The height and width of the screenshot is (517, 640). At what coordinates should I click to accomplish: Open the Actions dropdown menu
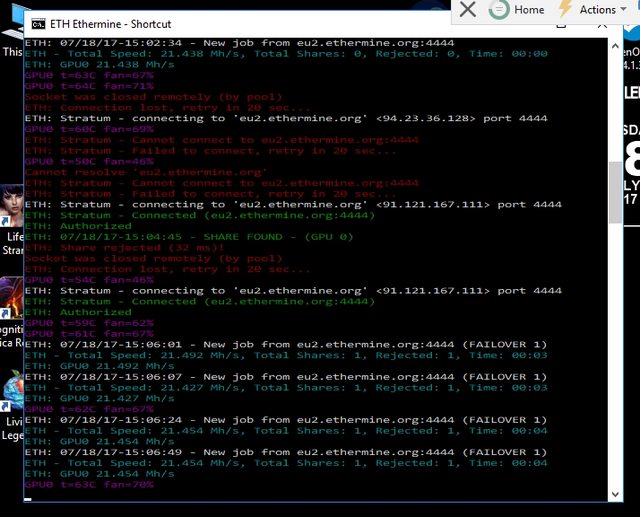(x=598, y=9)
